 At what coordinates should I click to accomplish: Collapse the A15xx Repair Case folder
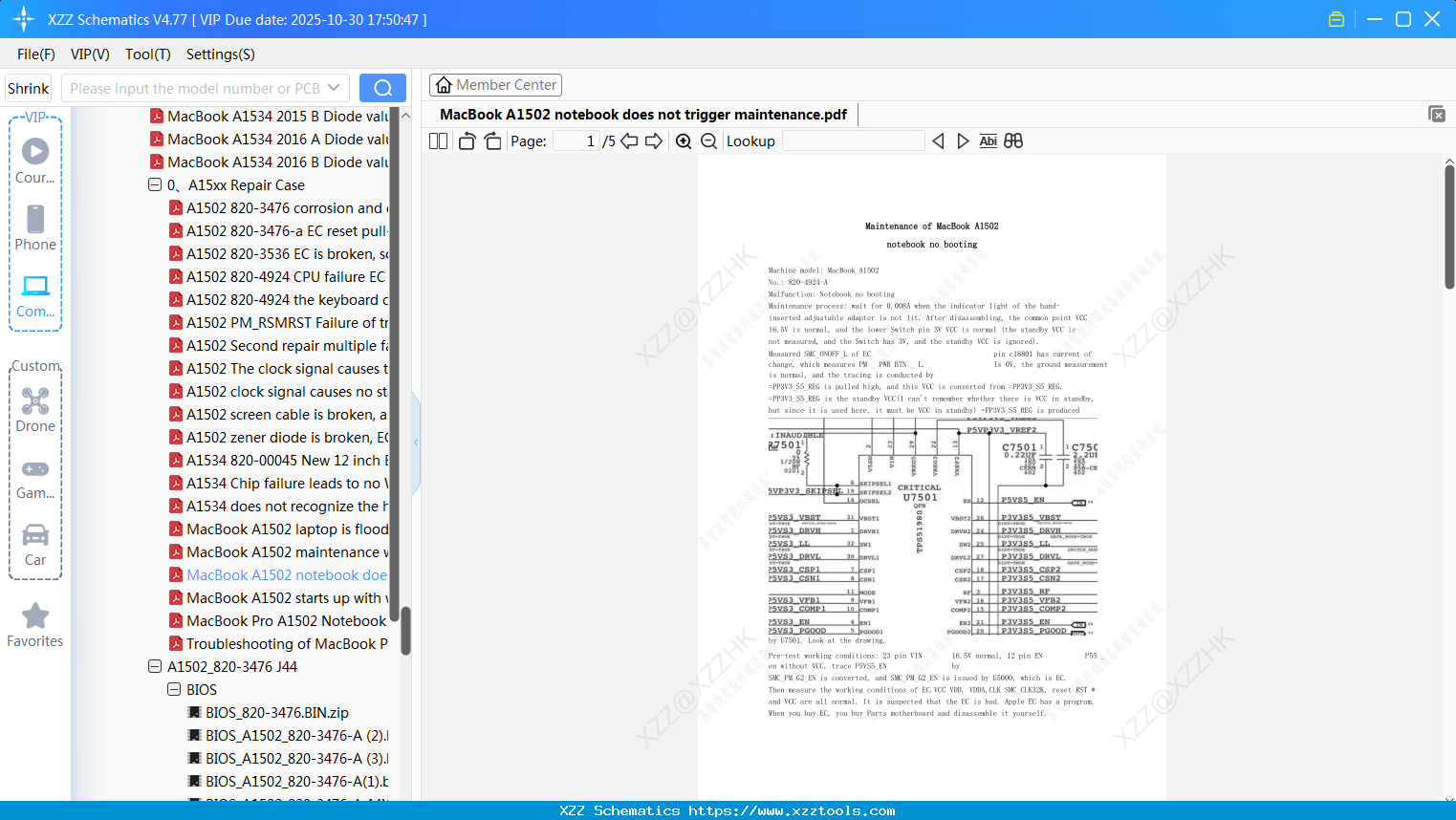click(155, 184)
